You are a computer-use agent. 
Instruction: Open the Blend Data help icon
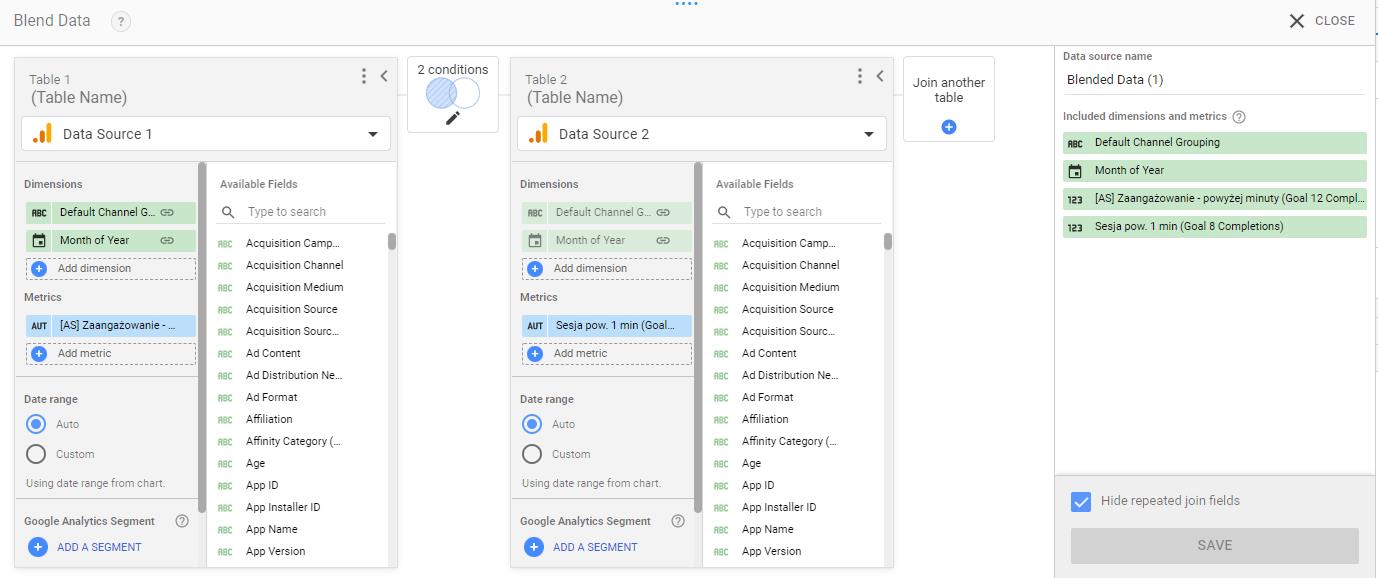121,21
